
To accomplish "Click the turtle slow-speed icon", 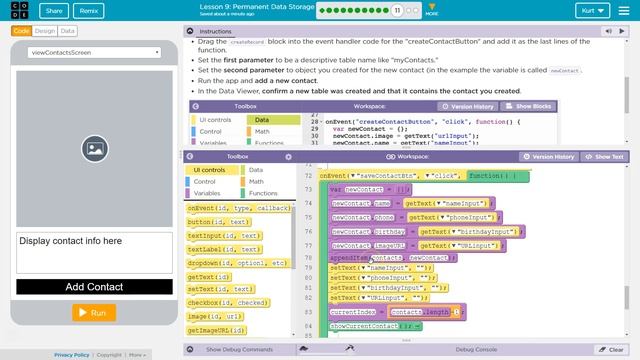I will click(x=304, y=349).
